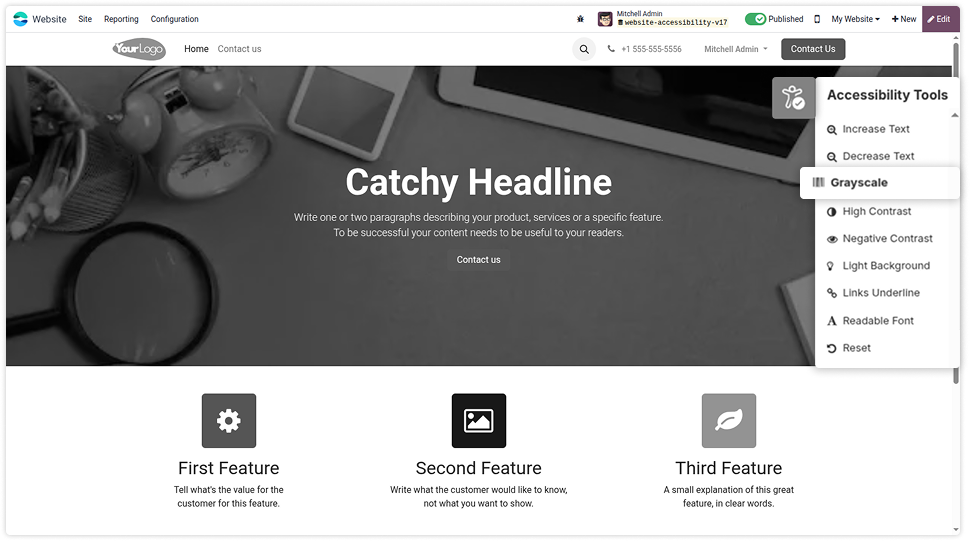Click the First Feature gear icon

229,420
